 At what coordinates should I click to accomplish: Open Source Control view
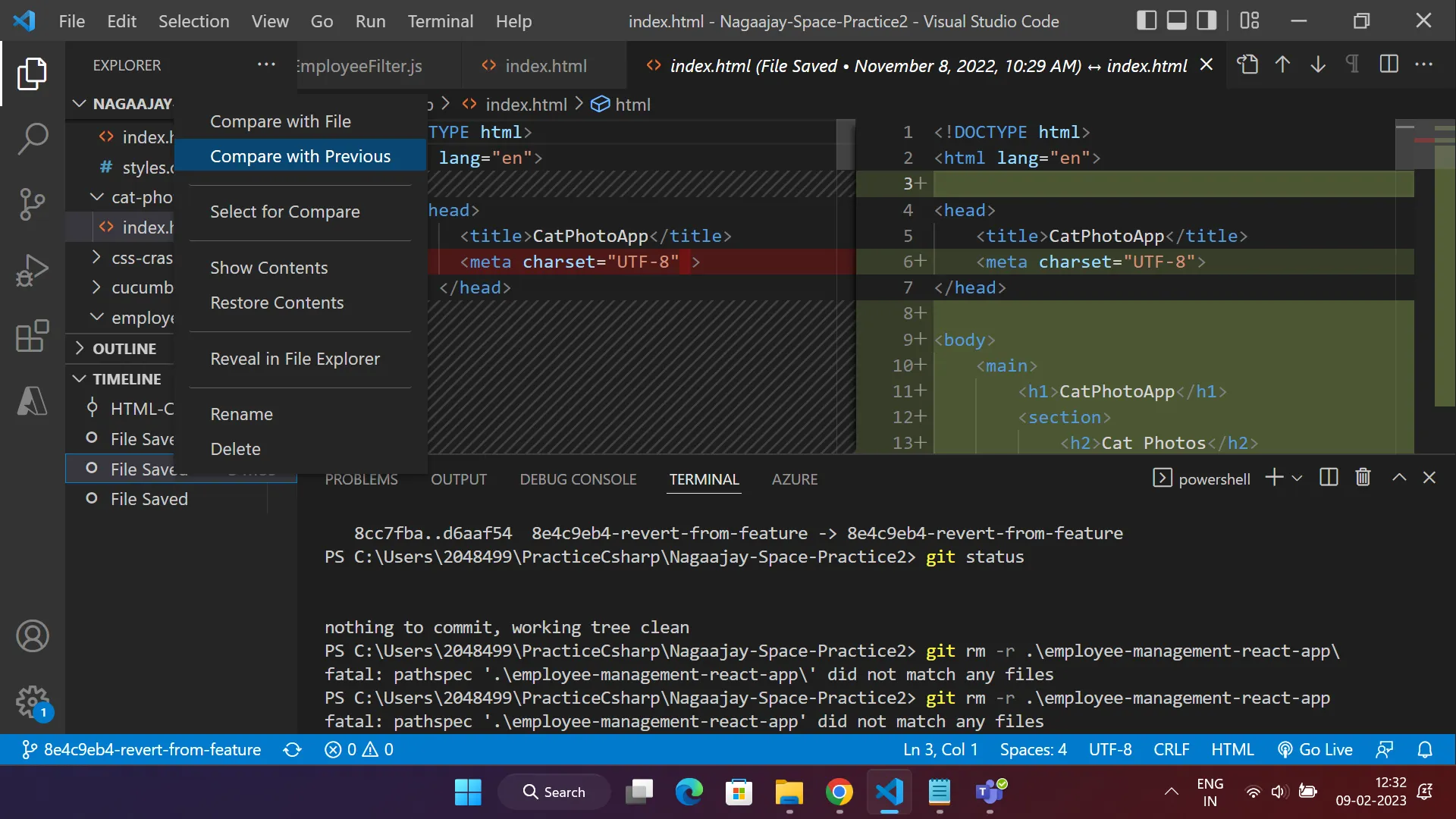32,204
